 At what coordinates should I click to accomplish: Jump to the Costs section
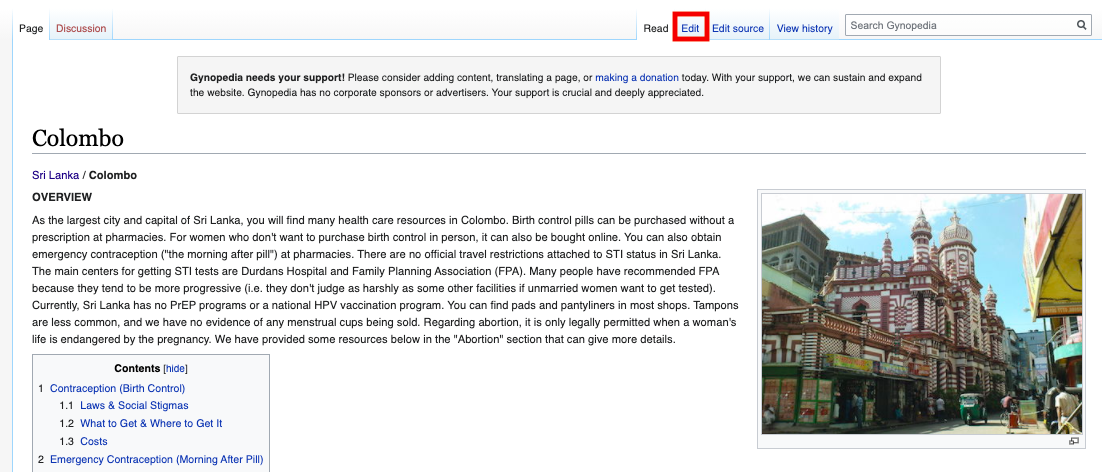tap(94, 441)
